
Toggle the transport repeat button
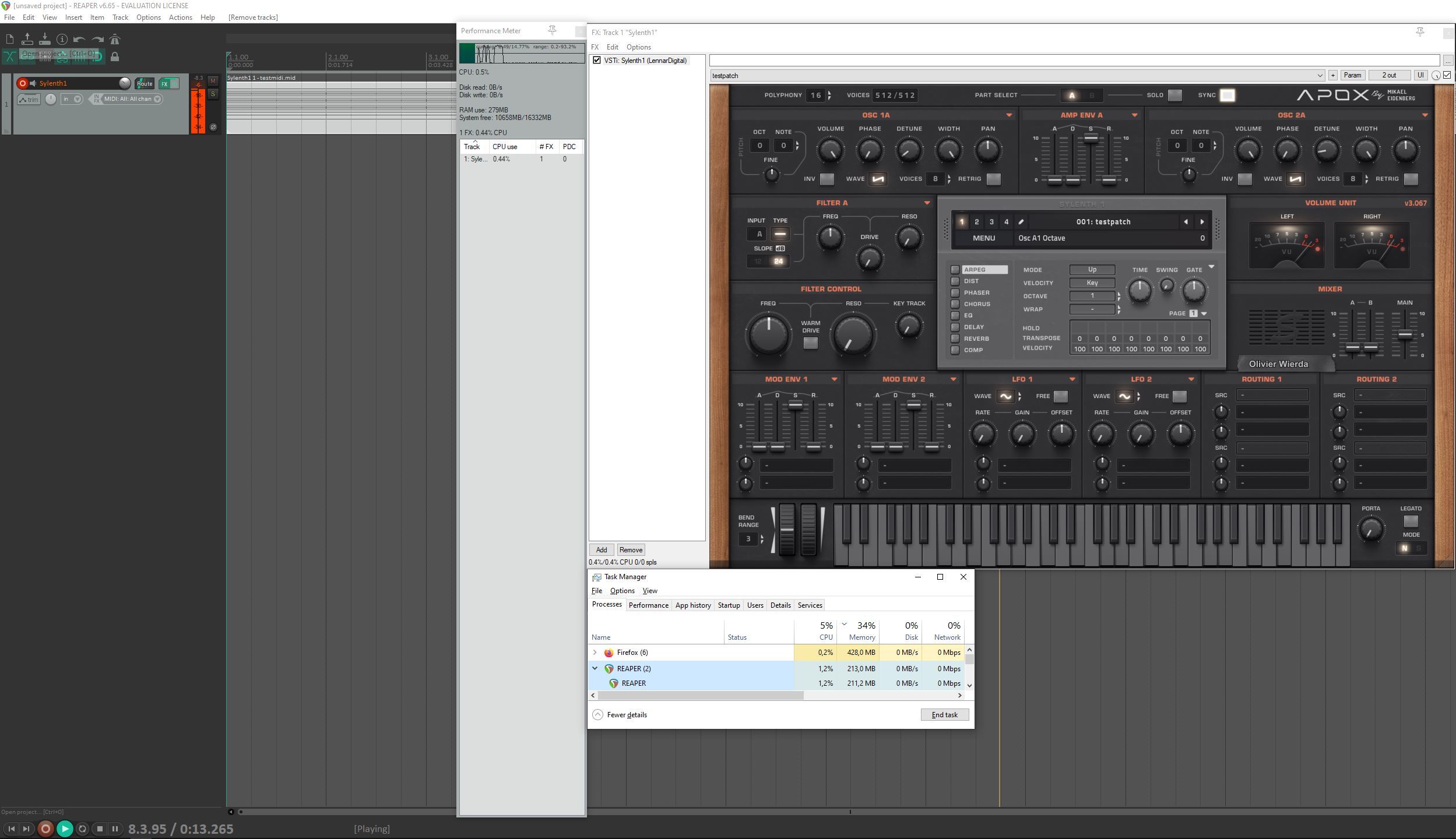(x=82, y=829)
